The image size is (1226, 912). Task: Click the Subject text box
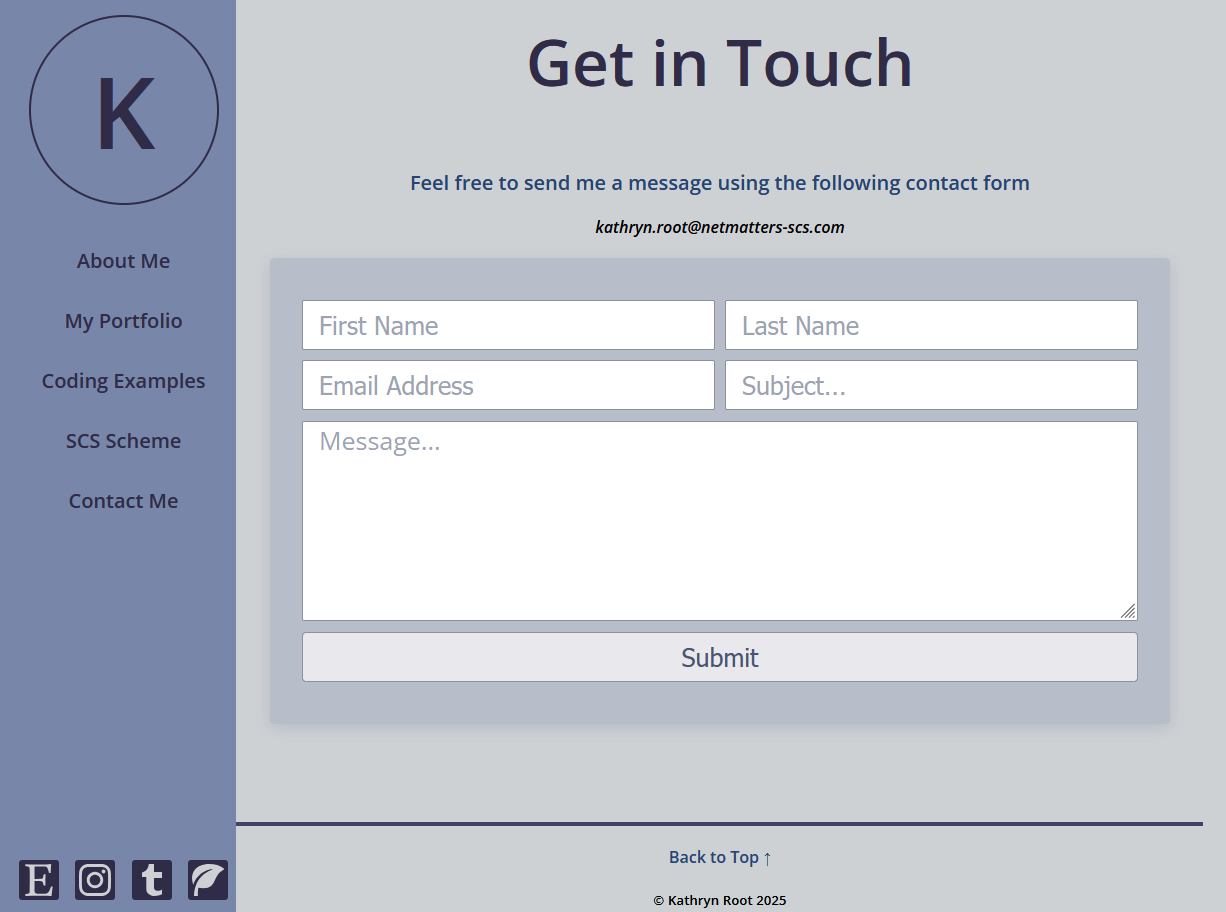[x=931, y=386]
